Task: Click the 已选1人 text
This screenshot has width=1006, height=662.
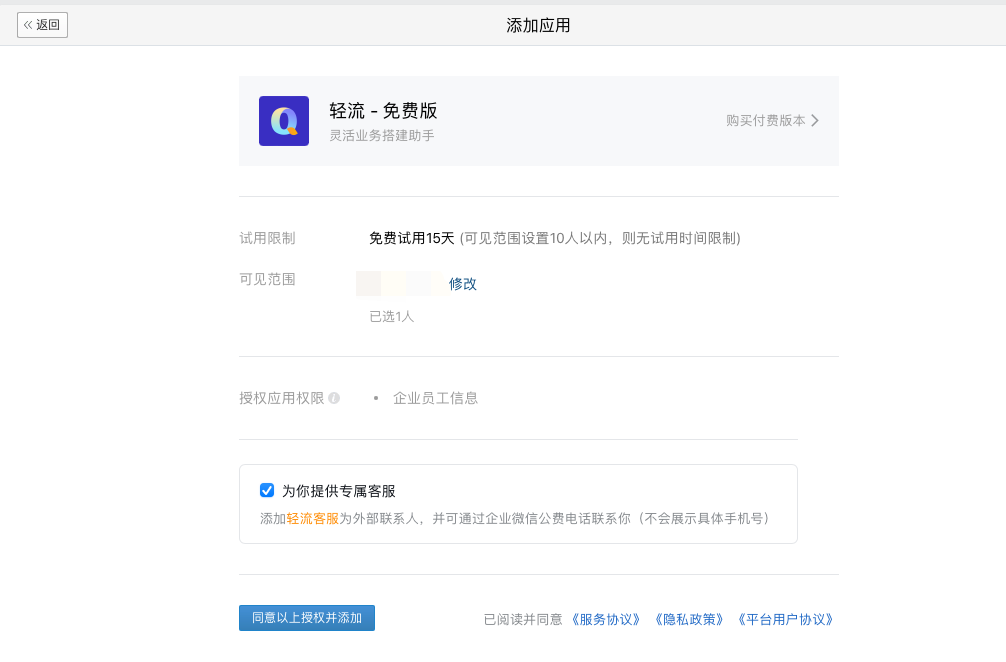Action: pyautogui.click(x=391, y=316)
